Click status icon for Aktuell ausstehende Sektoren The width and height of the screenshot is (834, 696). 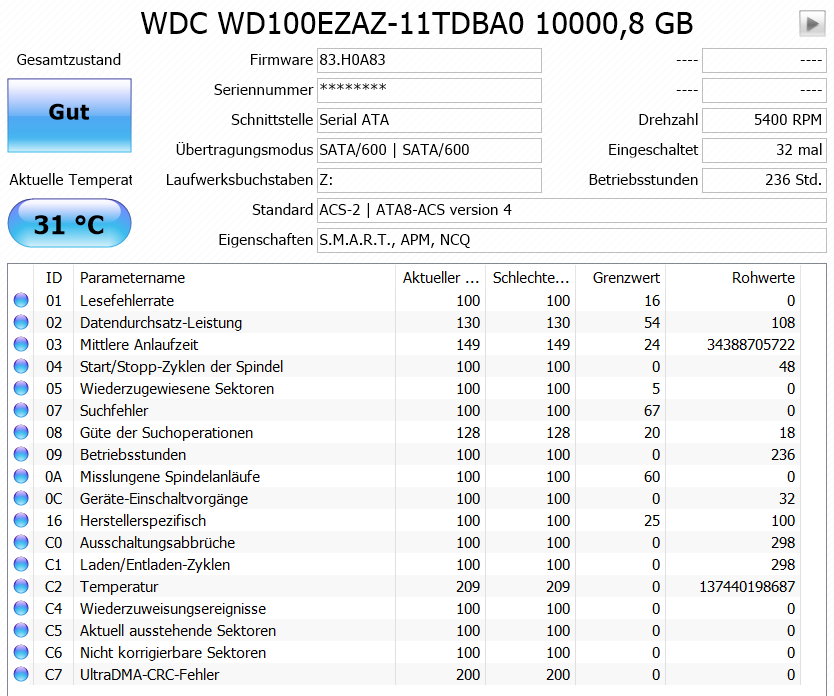pyautogui.click(x=21, y=631)
